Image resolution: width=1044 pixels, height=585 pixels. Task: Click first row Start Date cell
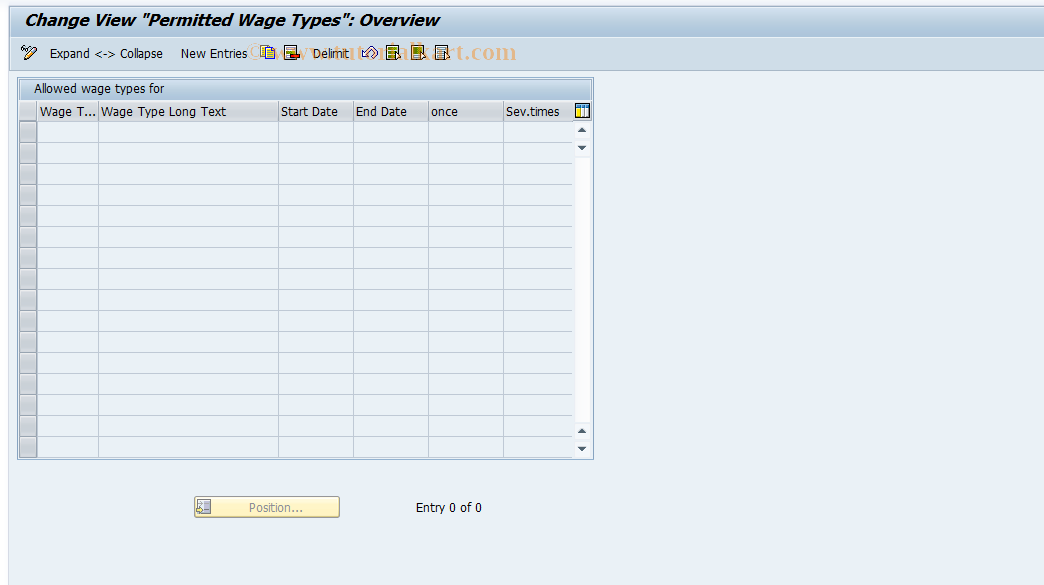316,132
